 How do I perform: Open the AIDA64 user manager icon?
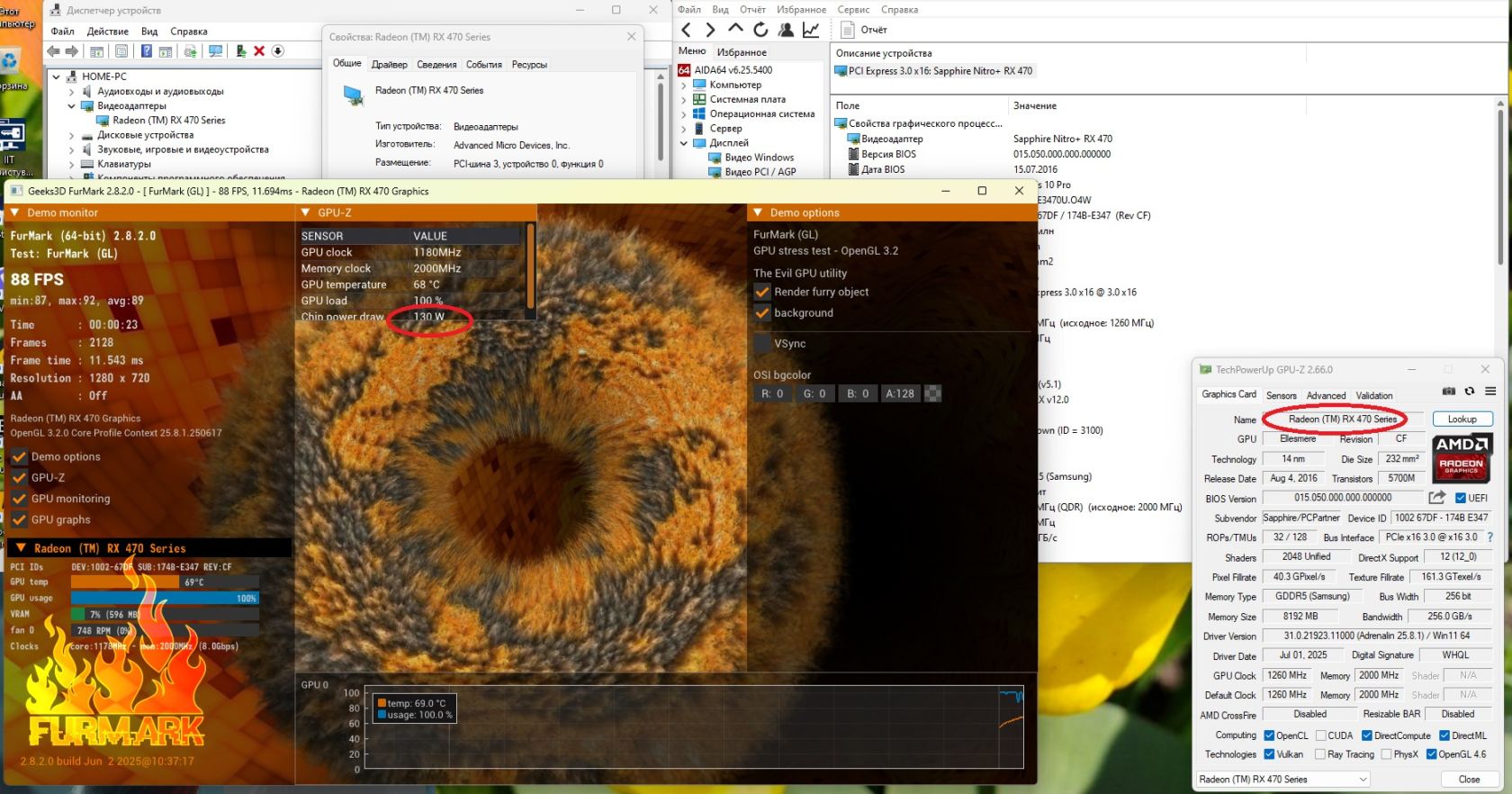point(786,30)
